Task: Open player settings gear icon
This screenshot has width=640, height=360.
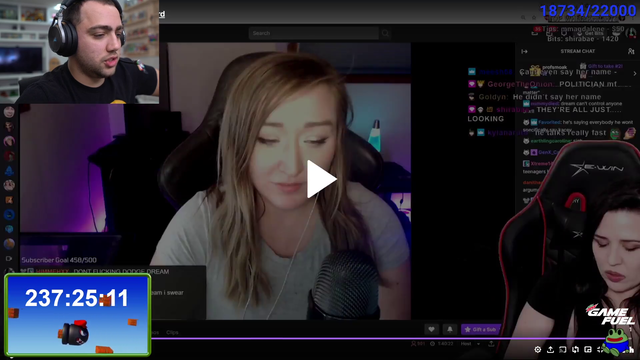Action: [538, 349]
